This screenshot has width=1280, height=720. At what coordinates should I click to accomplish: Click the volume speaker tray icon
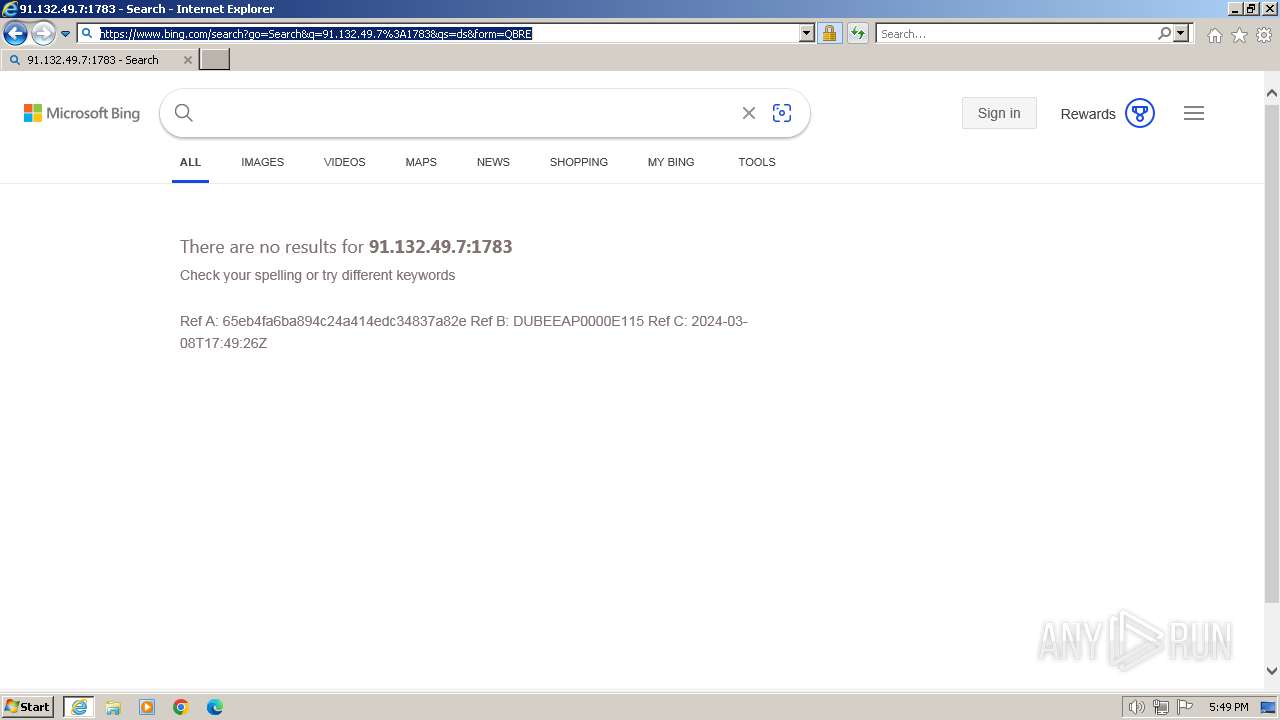[1136, 707]
